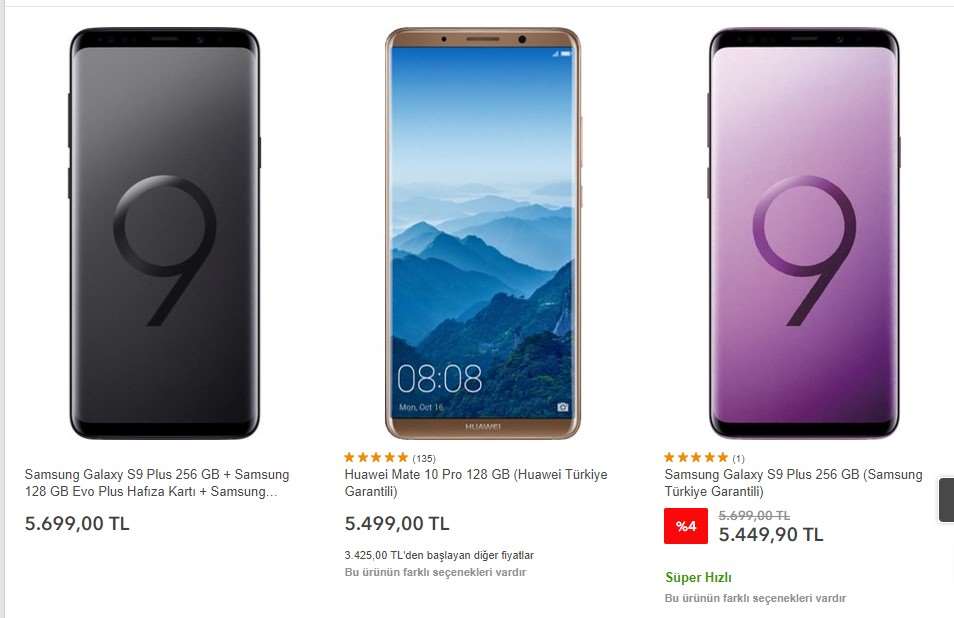Open Samsung Galaxy S9 Plus 256 GB bundle title
Viewport: 954px width, 618px height.
157,483
